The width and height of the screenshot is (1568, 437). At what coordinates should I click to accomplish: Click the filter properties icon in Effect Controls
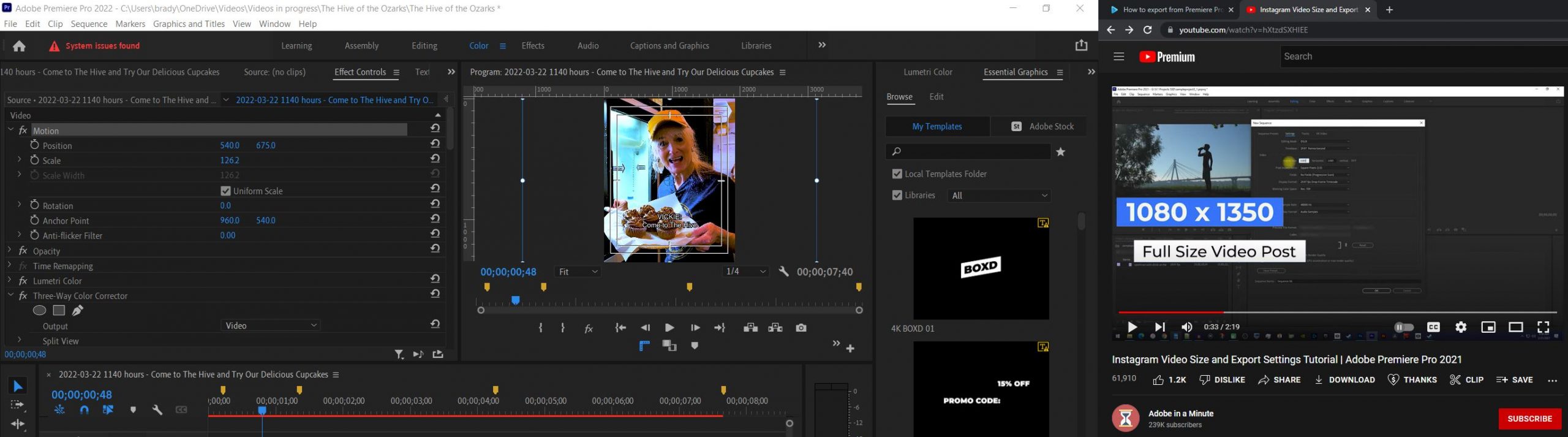click(x=399, y=354)
